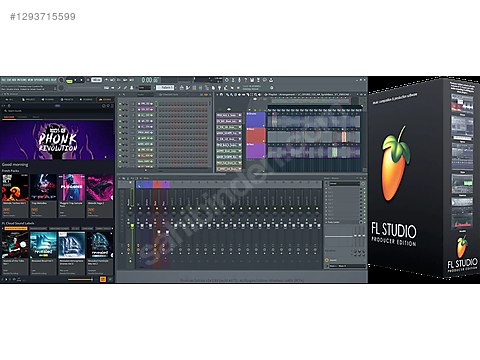
Task: Arm recording with the transport record button
Action: 88,80
